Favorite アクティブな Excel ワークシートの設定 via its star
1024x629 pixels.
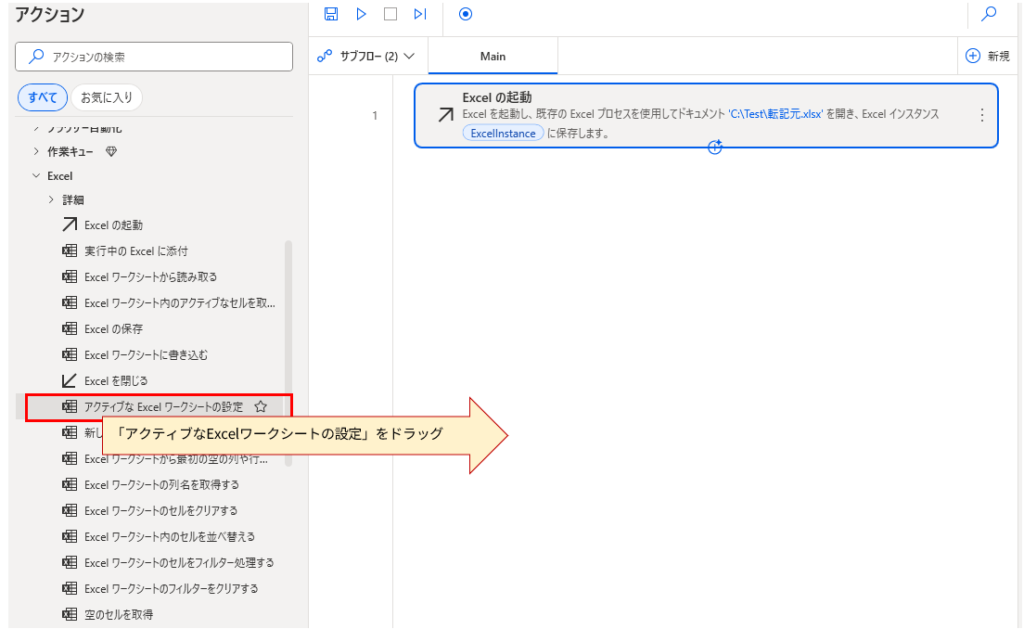(260, 406)
